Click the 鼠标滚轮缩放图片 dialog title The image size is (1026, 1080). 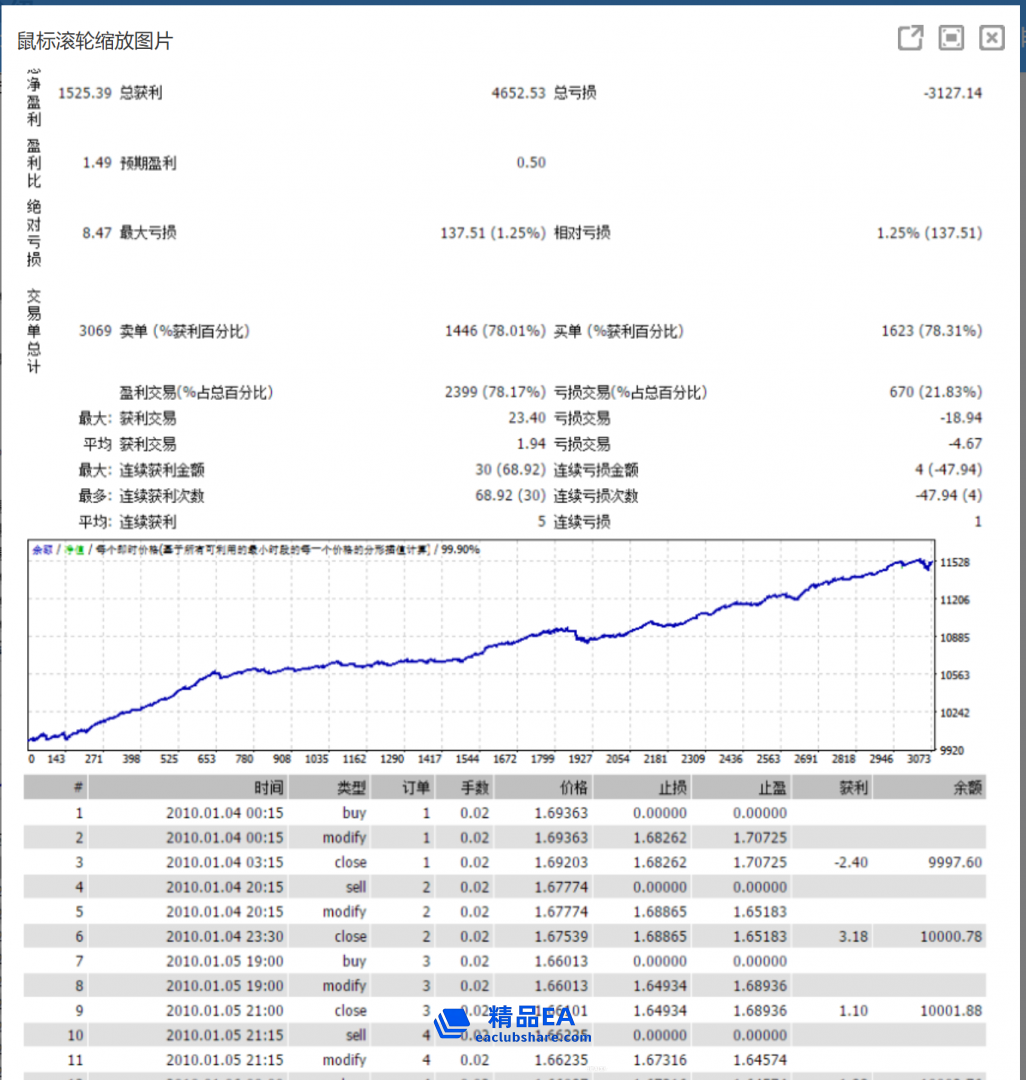point(95,41)
